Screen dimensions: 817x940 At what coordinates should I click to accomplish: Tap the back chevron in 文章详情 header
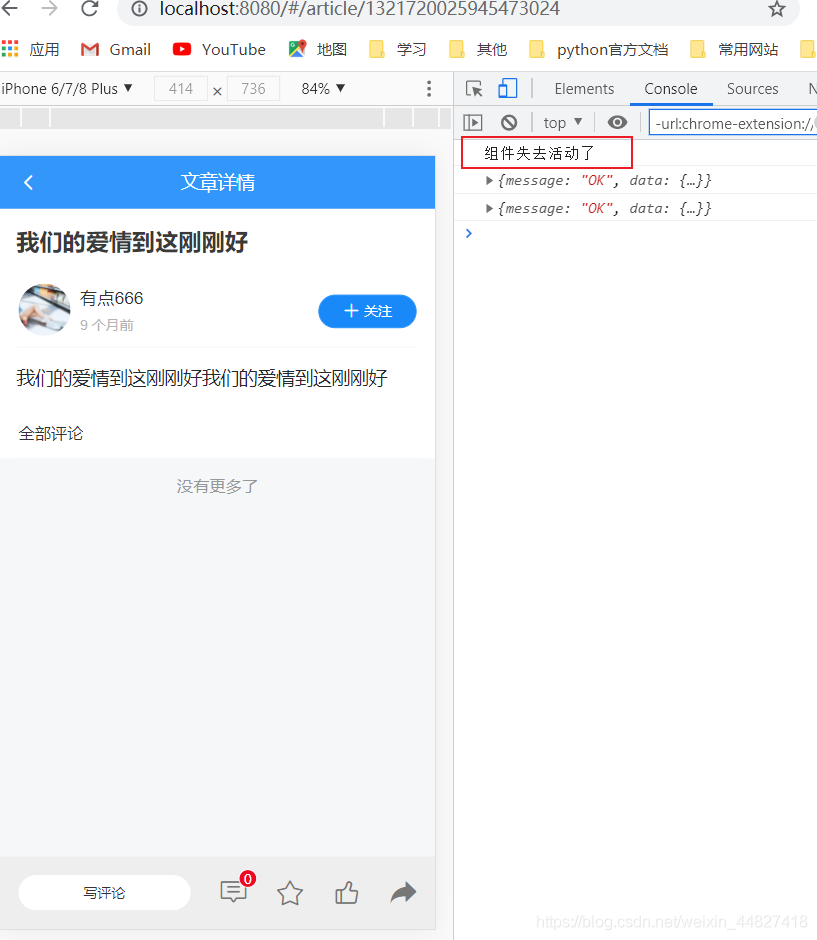point(28,182)
